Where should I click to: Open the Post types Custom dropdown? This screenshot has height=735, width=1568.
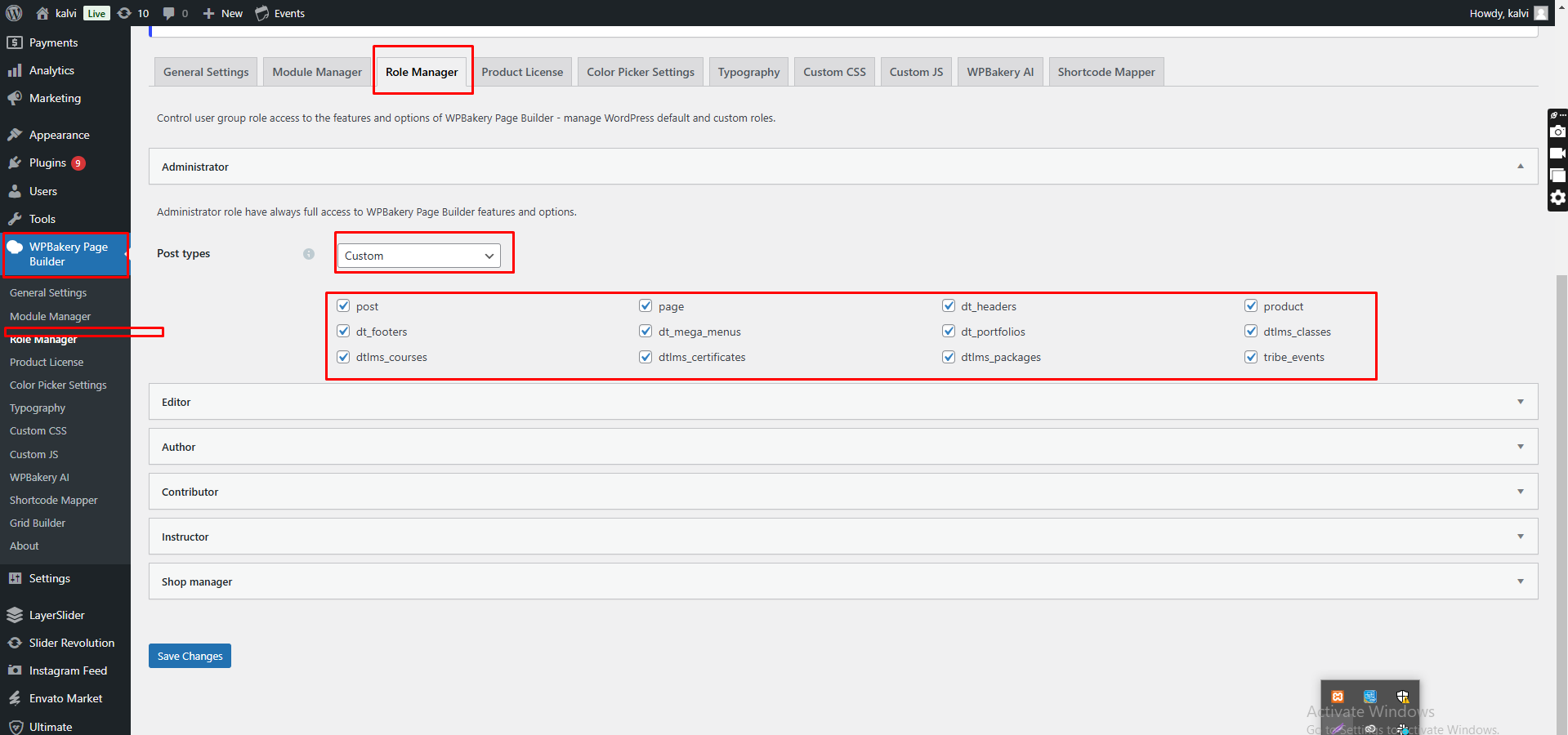(x=419, y=256)
